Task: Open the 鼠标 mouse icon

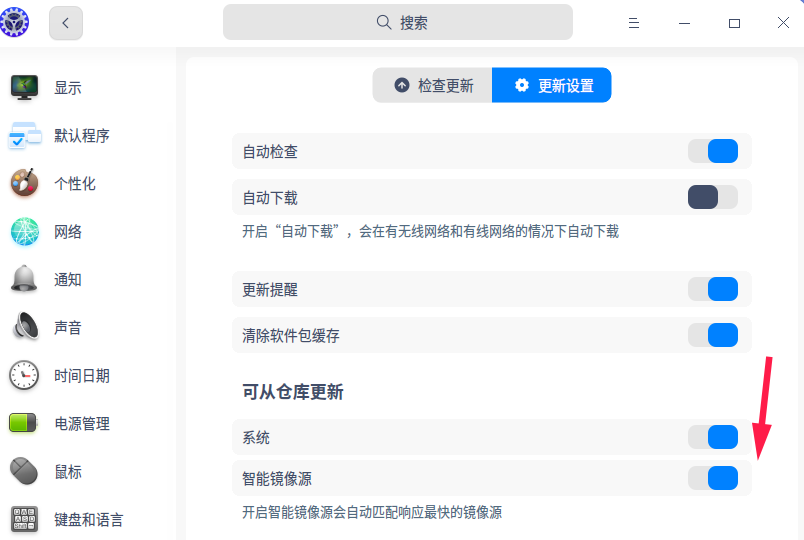Action: click(x=24, y=471)
